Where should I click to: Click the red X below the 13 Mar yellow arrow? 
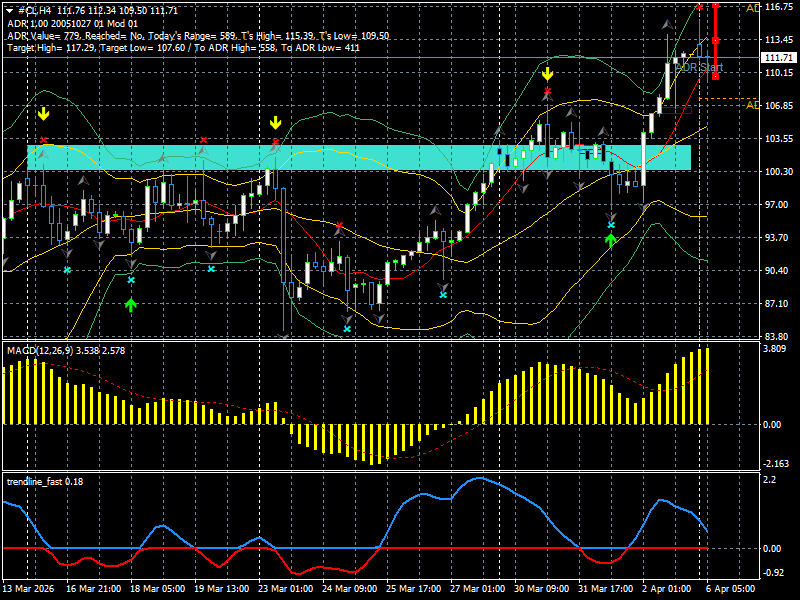(x=43, y=140)
